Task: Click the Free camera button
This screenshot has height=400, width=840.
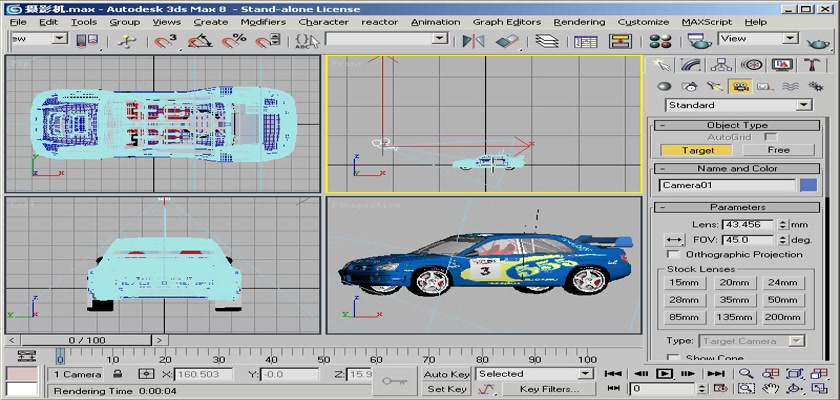Action: tap(778, 150)
